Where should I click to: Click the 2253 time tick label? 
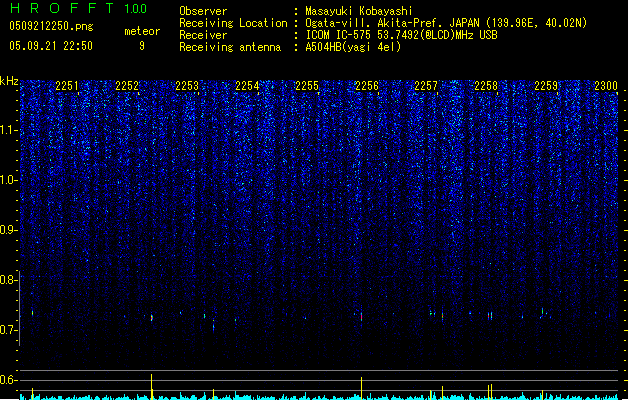point(187,86)
